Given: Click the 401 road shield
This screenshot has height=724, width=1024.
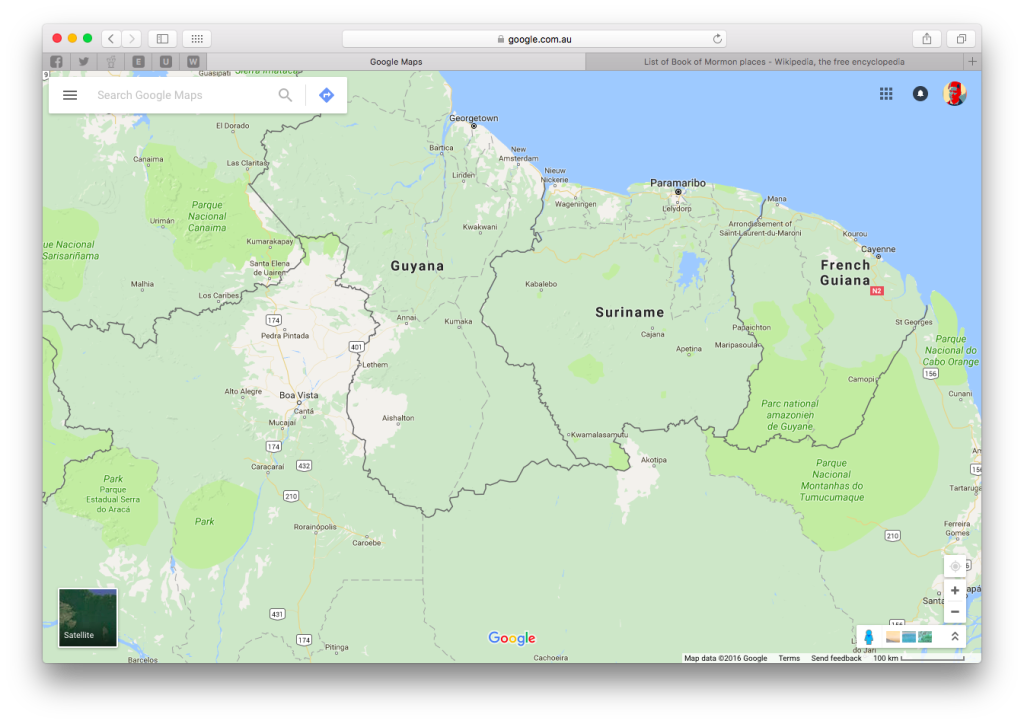Looking at the screenshot, I should pyautogui.click(x=356, y=347).
